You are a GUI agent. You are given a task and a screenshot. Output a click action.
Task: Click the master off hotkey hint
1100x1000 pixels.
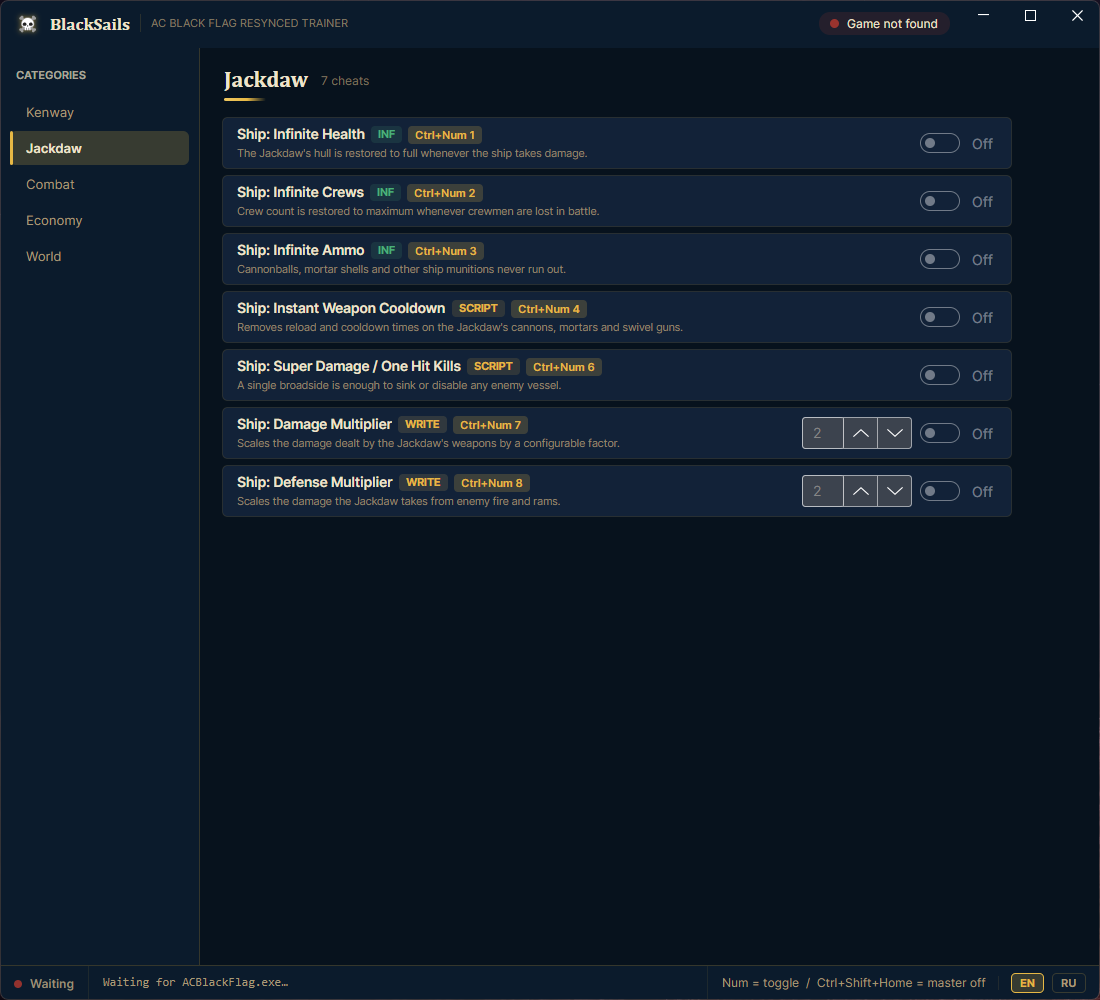(x=901, y=983)
